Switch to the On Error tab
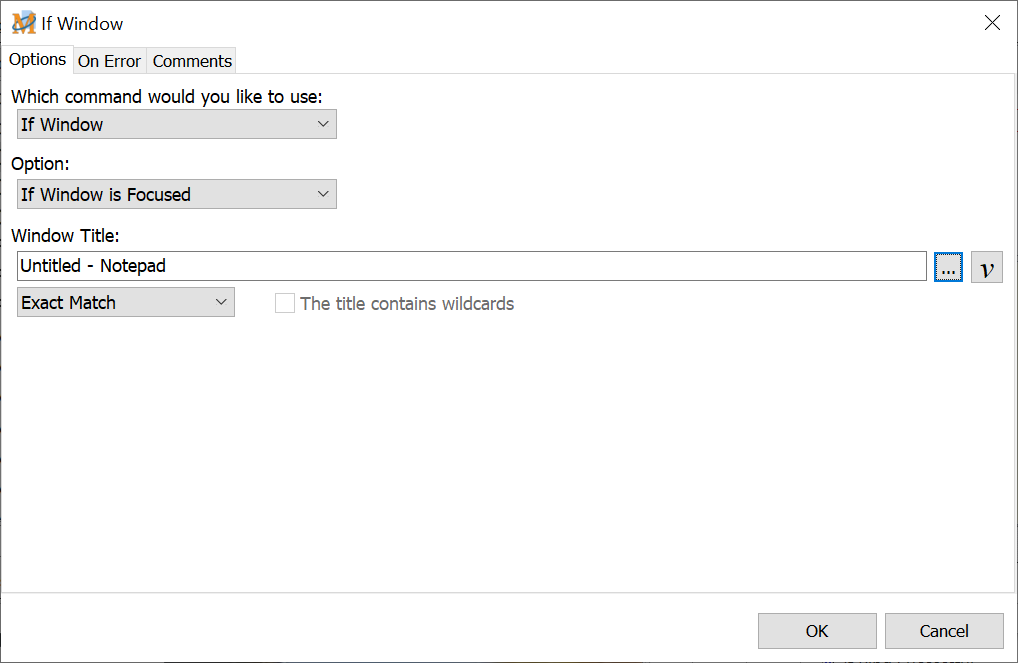The width and height of the screenshot is (1018, 663). 109,61
